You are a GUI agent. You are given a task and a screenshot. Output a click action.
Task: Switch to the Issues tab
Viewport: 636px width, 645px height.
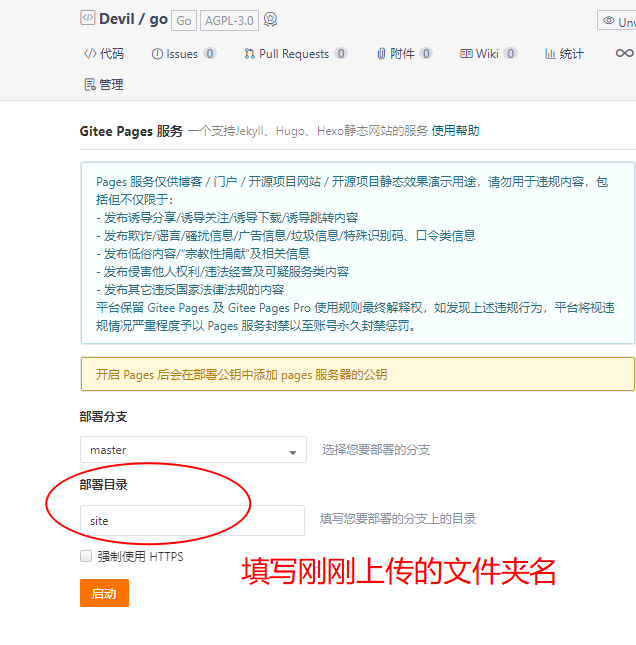[184, 53]
